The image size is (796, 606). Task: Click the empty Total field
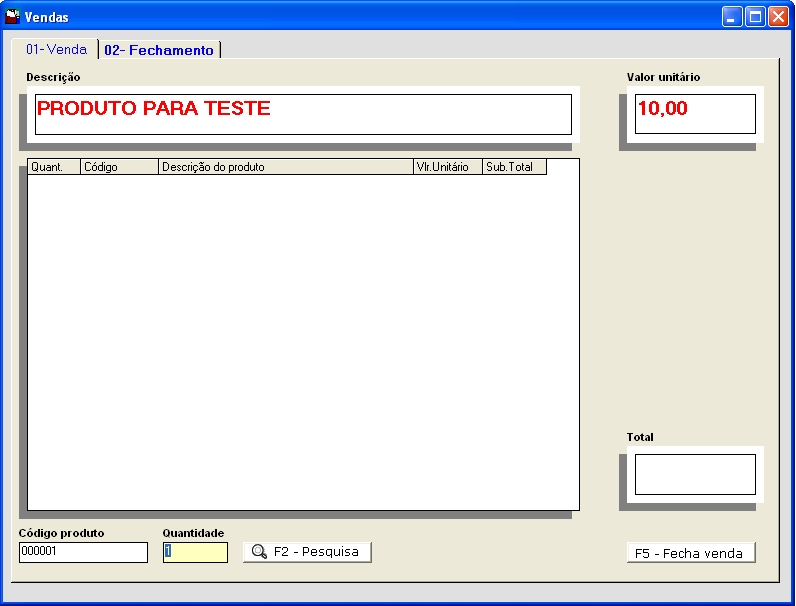point(695,474)
